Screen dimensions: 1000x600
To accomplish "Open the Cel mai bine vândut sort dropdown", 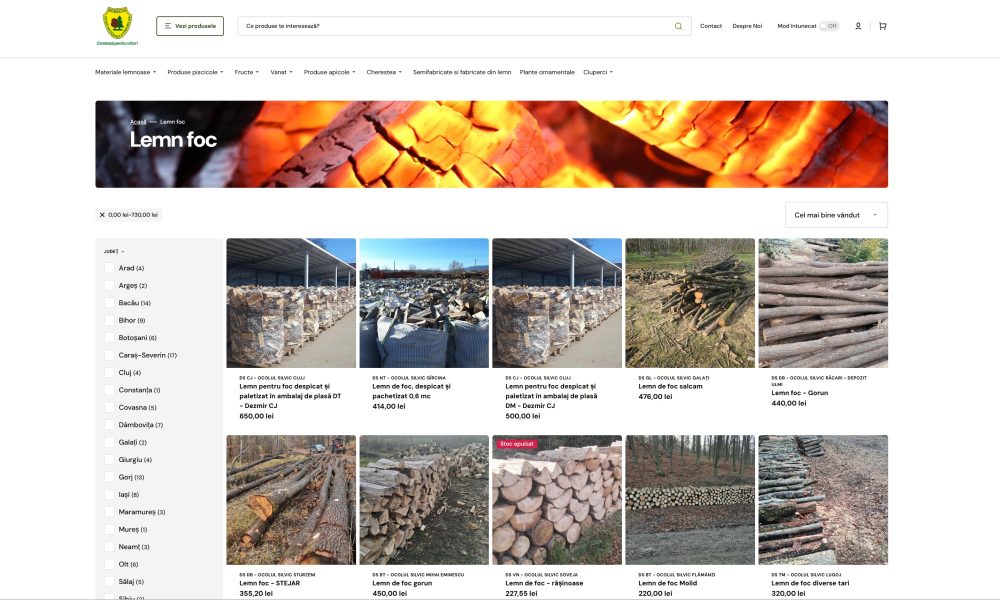I will (x=836, y=215).
